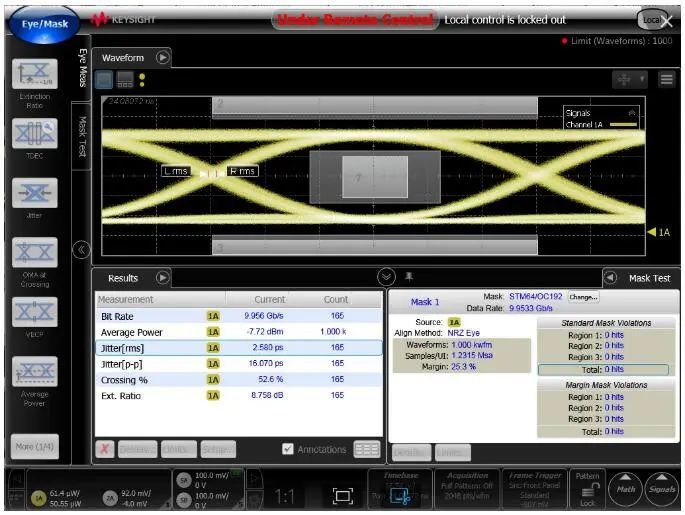
Task: Click the 1:1 zoom control
Action: pos(285,496)
